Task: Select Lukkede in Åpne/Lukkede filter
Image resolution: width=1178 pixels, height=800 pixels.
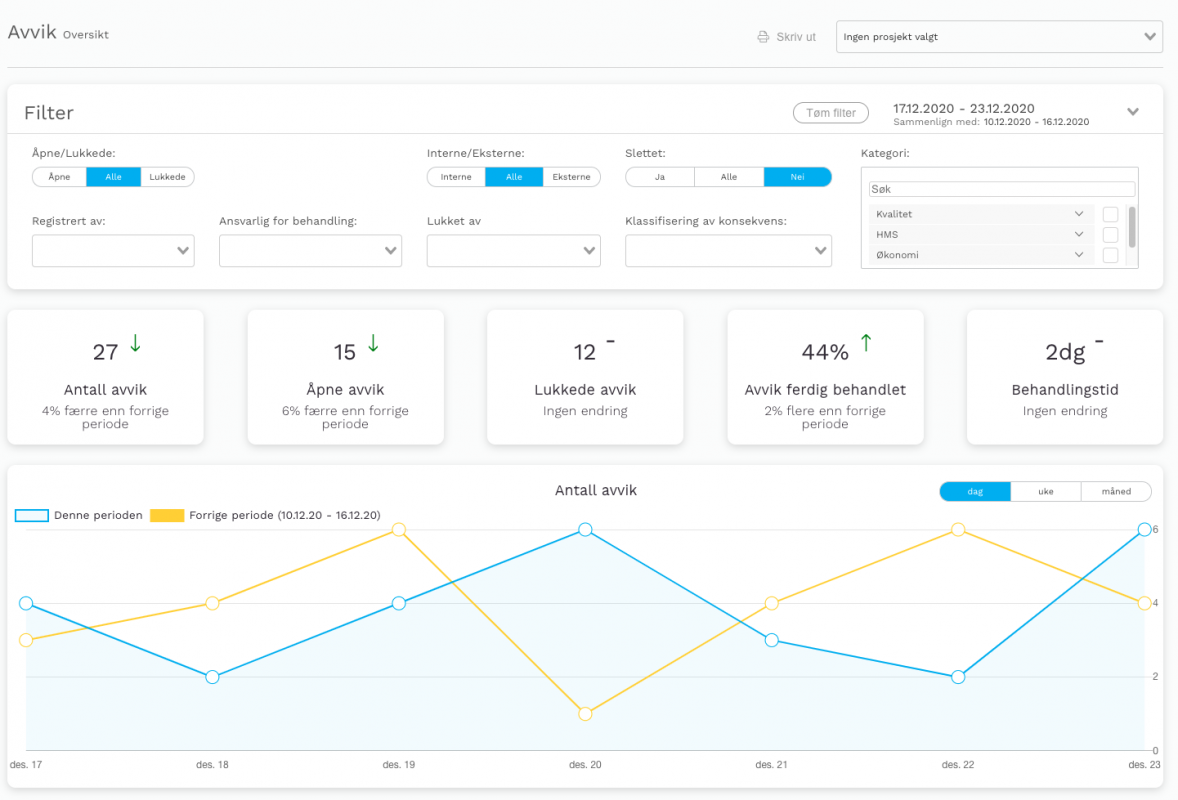Action: tap(167, 177)
